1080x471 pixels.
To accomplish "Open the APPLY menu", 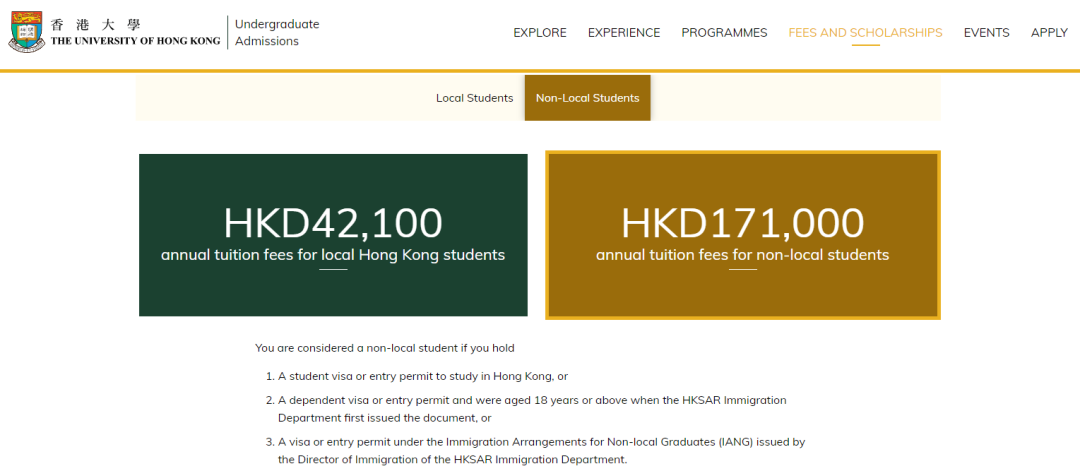I will coord(1049,32).
